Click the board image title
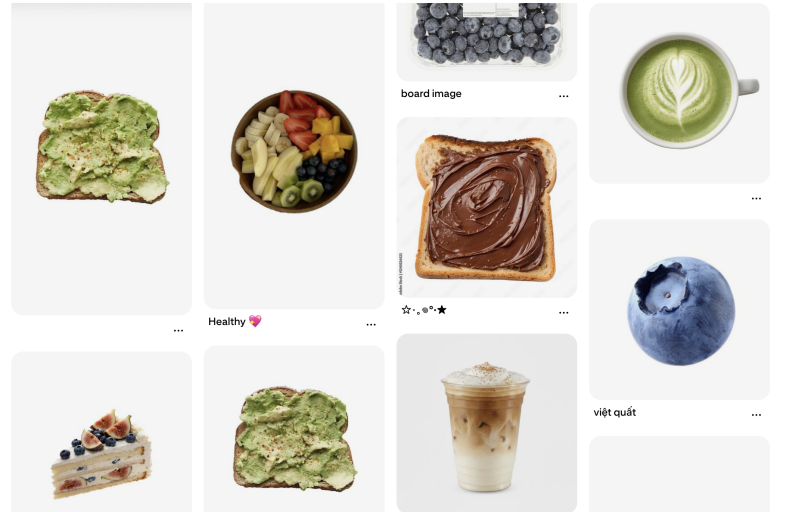The image size is (799, 512). tap(431, 94)
